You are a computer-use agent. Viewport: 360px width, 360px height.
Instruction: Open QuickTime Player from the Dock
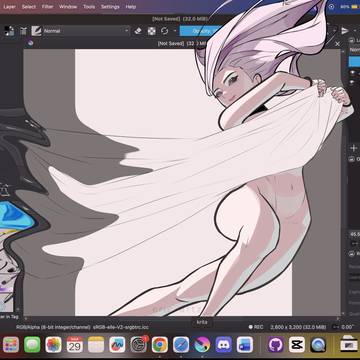coord(318,345)
